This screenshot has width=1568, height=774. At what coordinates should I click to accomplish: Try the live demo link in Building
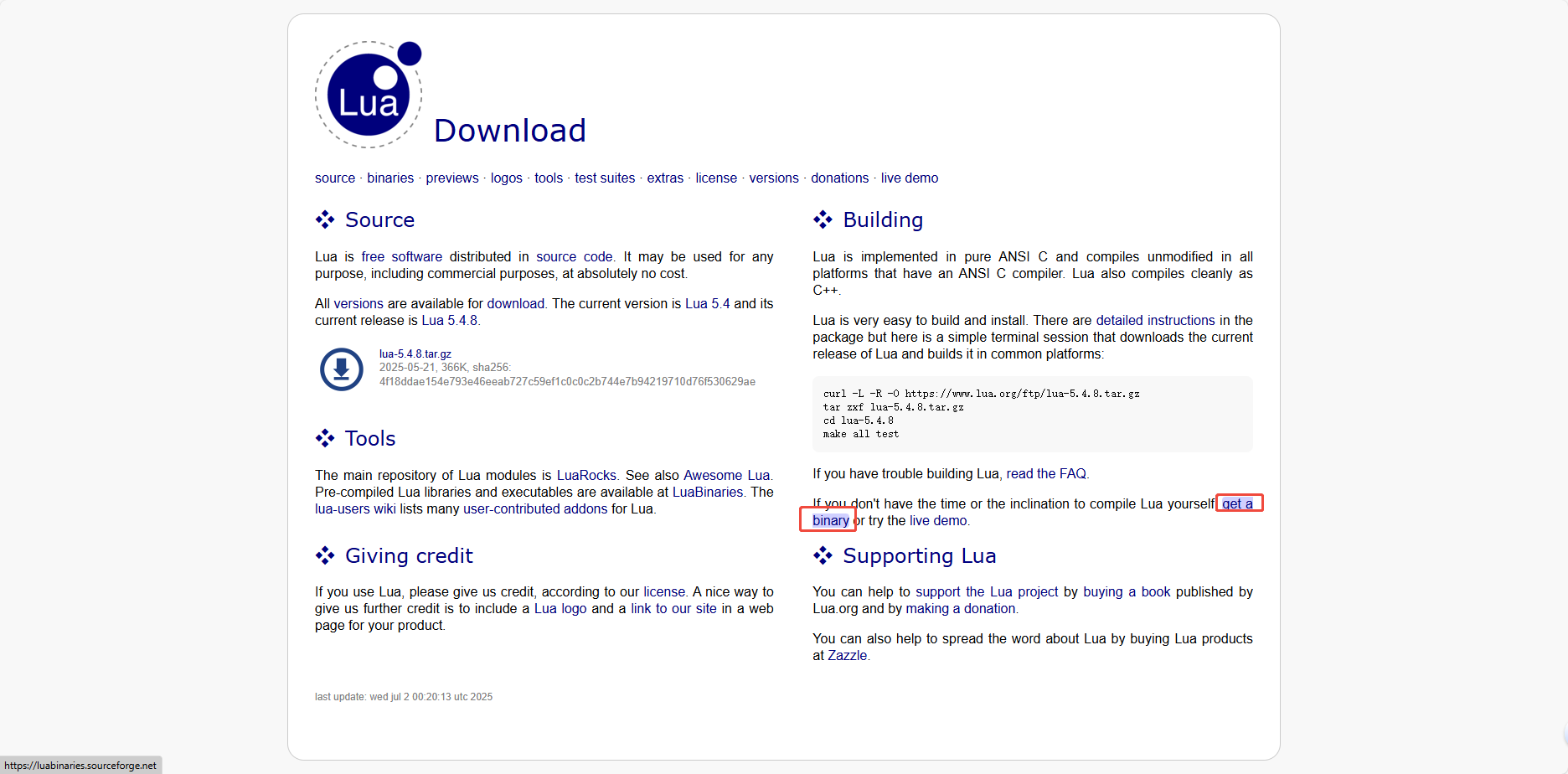(938, 520)
